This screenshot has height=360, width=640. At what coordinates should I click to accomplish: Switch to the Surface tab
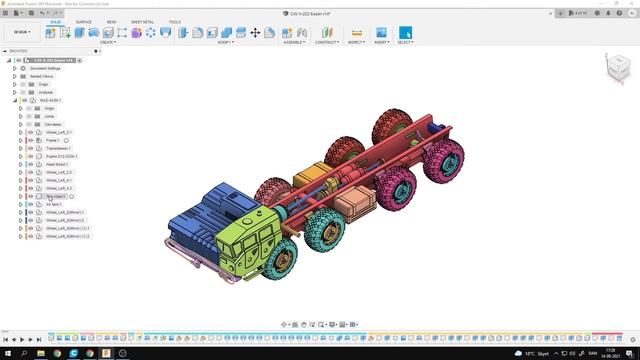[84, 22]
